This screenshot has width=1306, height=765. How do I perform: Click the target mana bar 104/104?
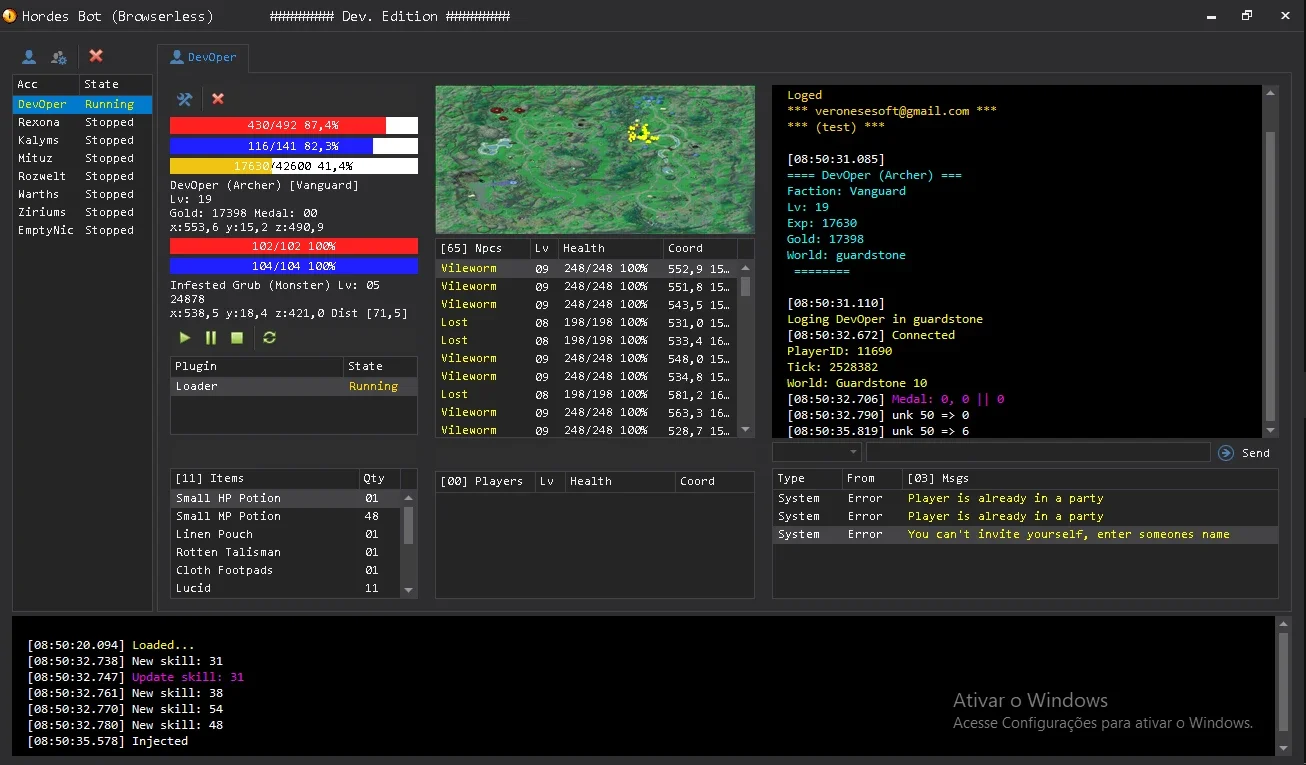tap(294, 266)
